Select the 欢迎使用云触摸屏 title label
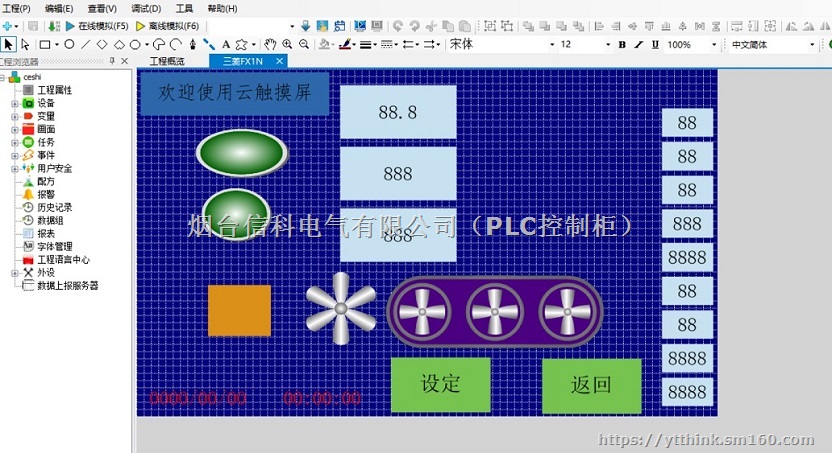 click(x=235, y=93)
